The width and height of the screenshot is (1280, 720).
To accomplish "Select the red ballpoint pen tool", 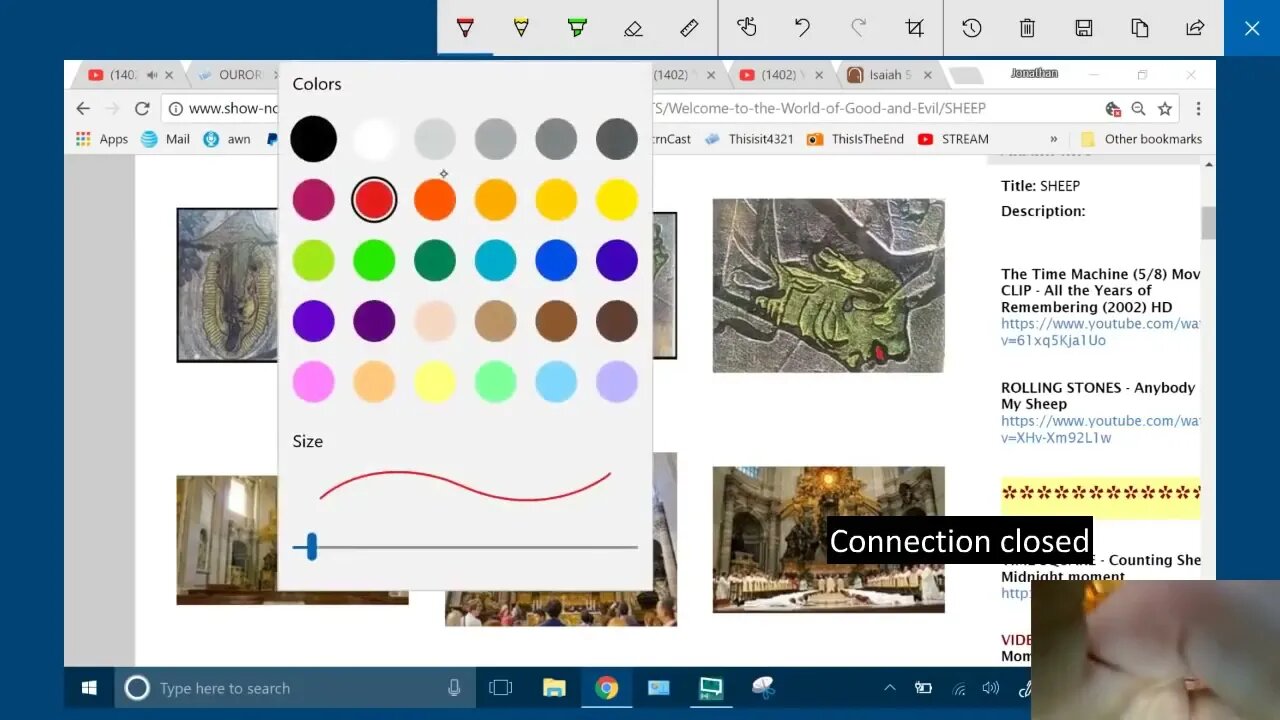I will pyautogui.click(x=465, y=28).
